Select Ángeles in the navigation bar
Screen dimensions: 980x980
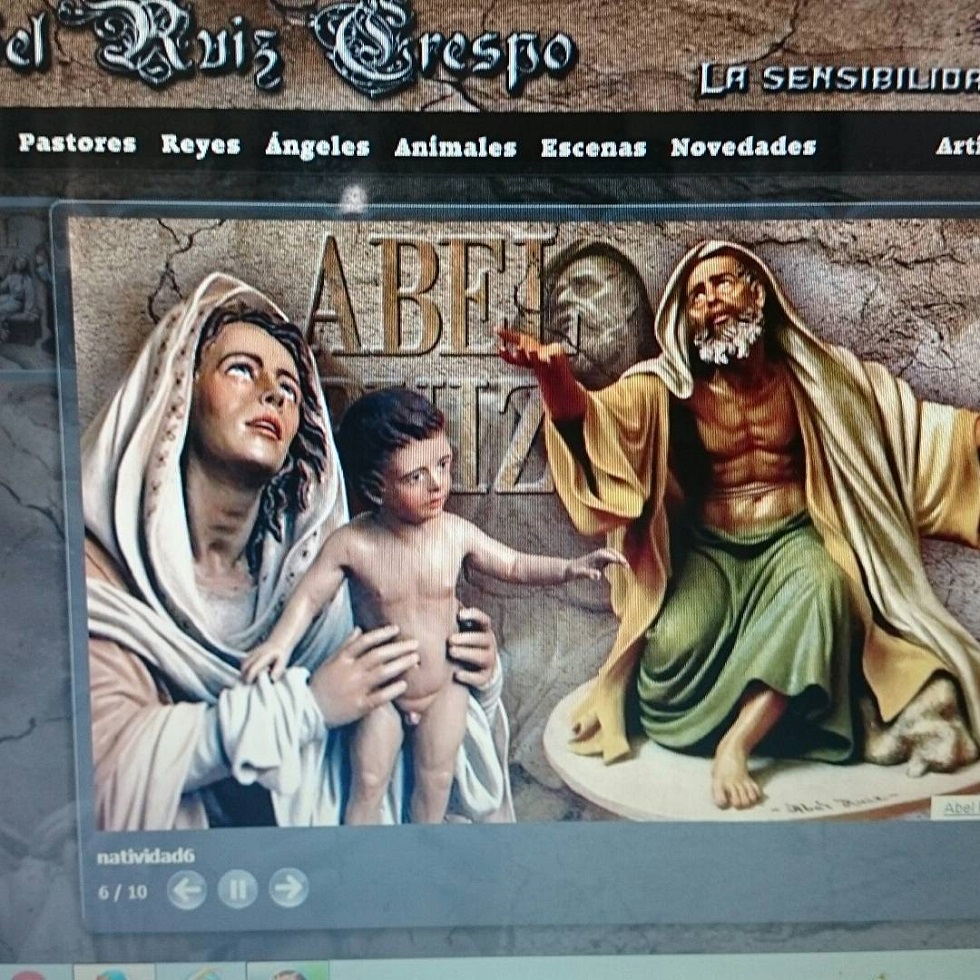pos(317,147)
